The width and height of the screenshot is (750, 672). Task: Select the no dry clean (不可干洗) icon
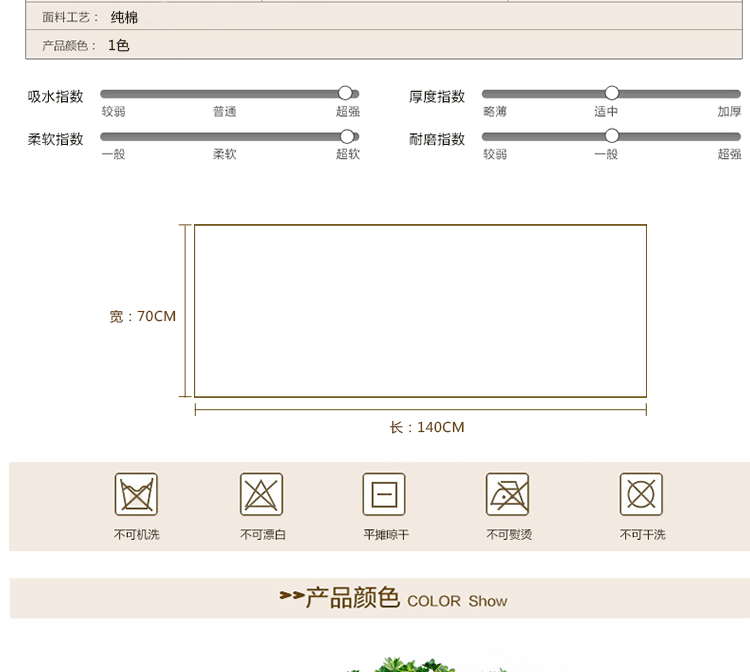click(x=641, y=495)
